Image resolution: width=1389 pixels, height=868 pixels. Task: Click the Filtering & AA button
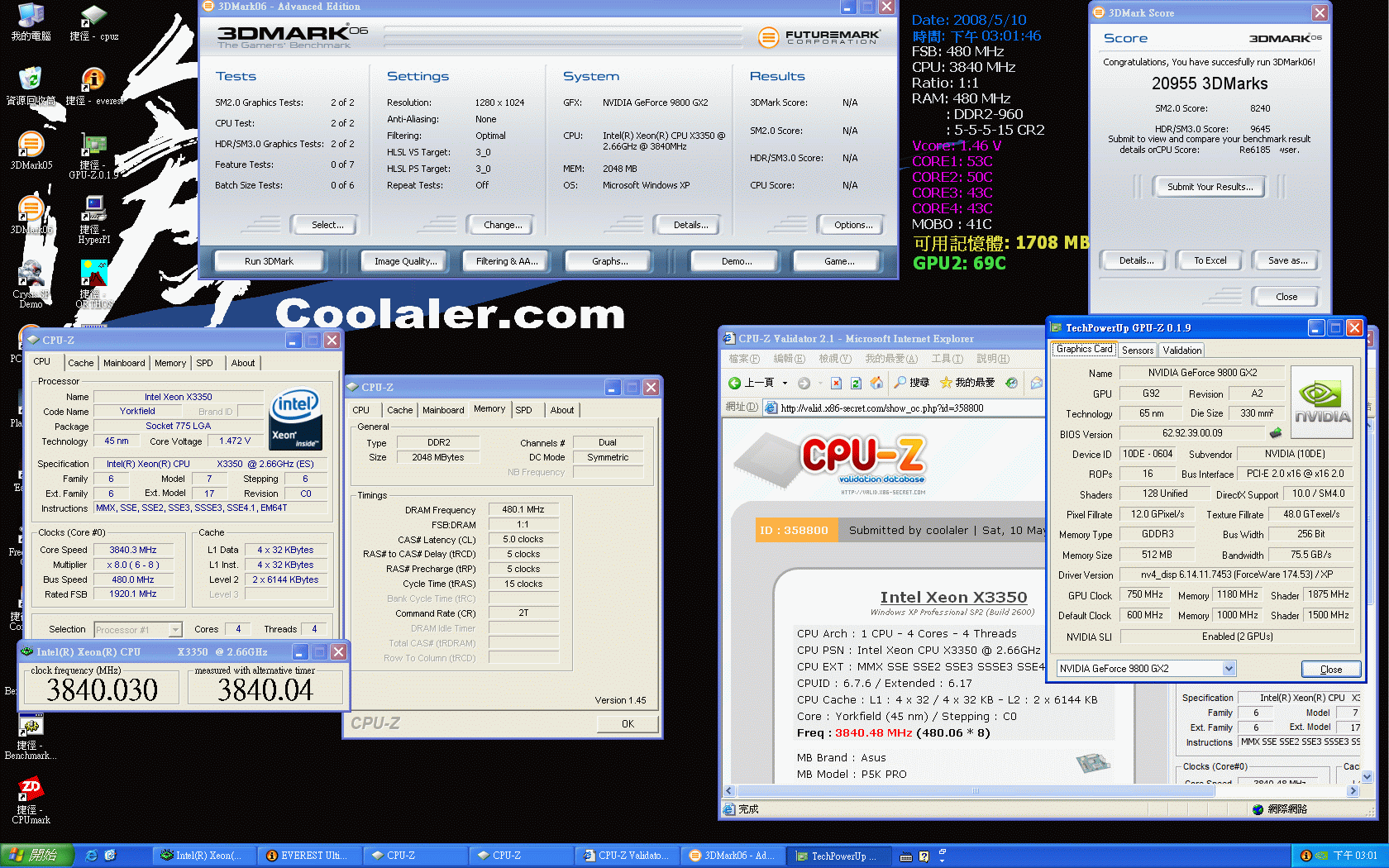(x=507, y=261)
